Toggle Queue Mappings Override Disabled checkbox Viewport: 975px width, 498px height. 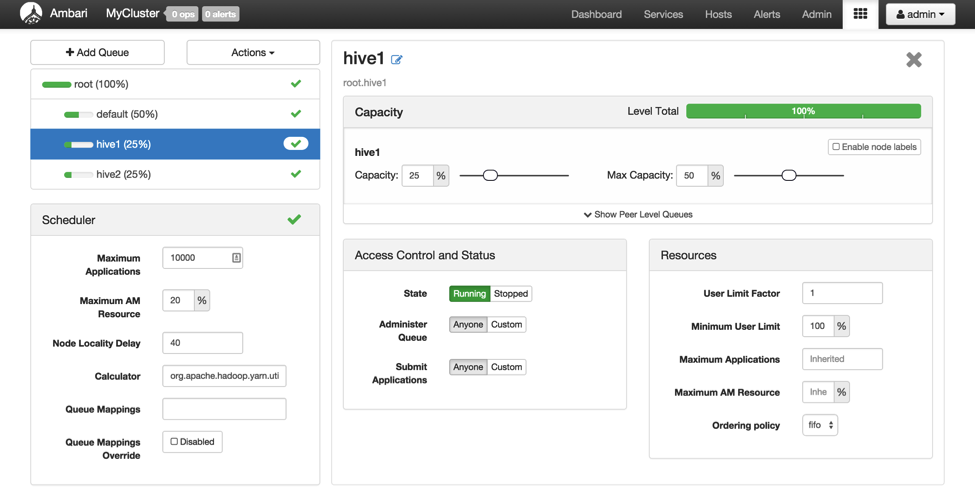pos(174,442)
